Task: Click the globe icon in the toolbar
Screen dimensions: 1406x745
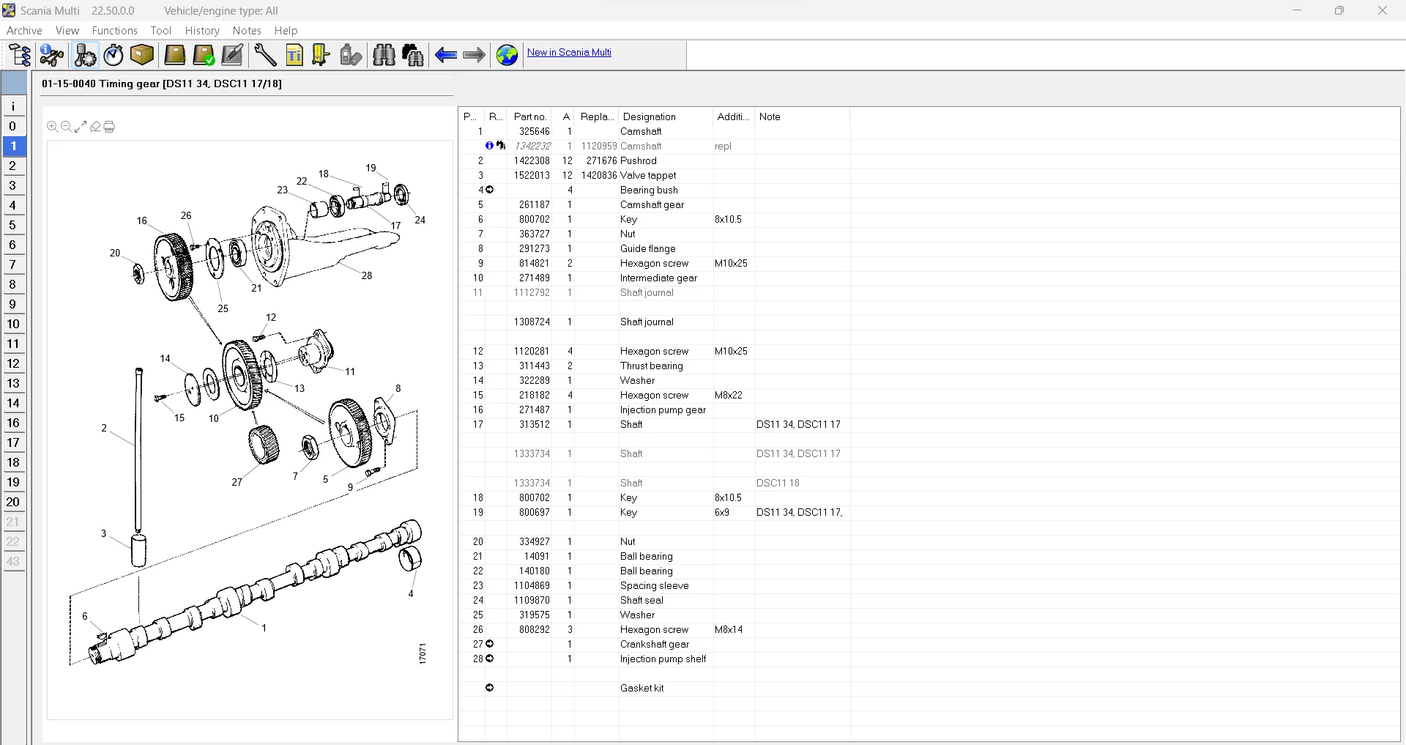Action: [507, 55]
